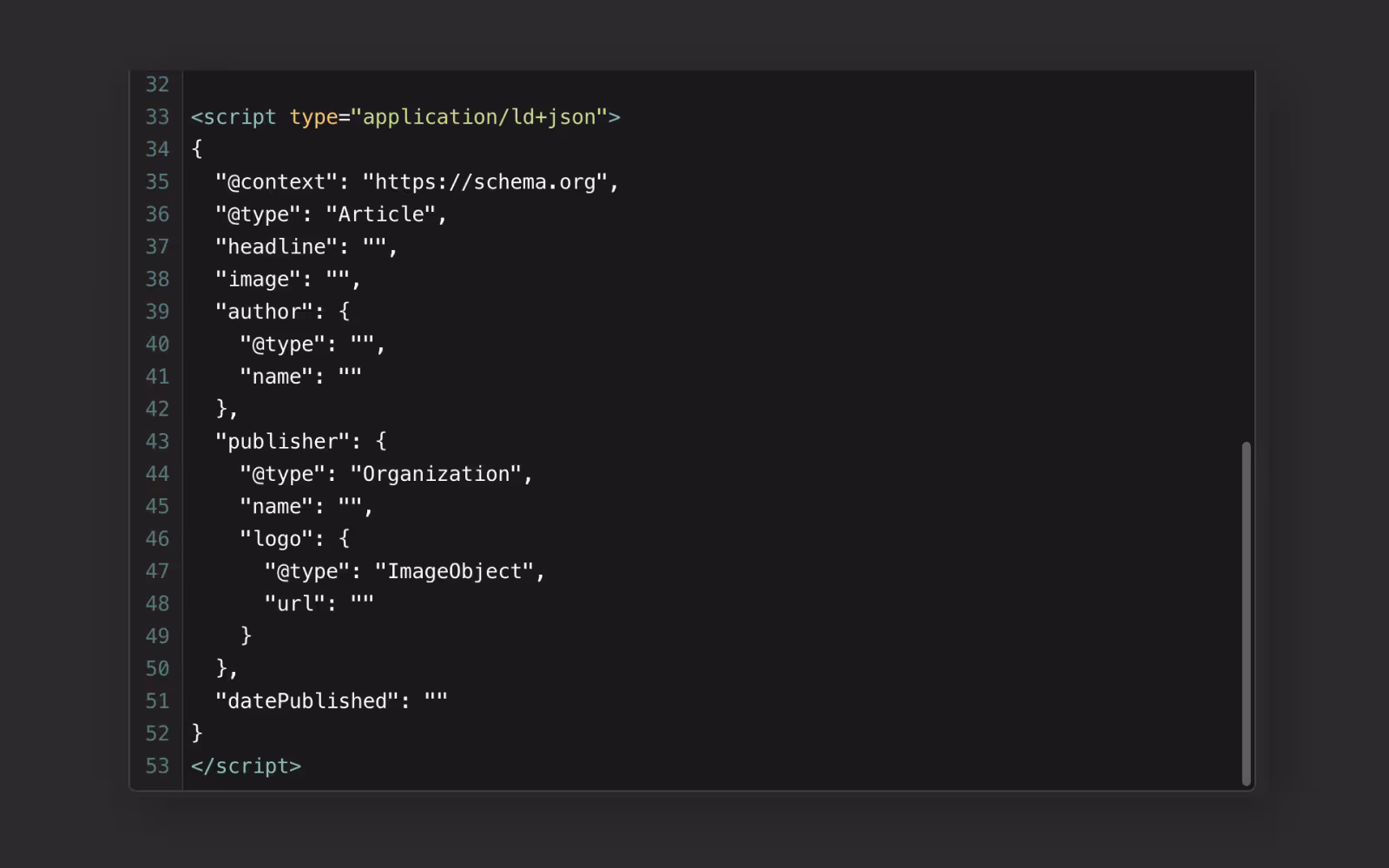This screenshot has width=1389, height=868.
Task: Click the "application/ld+json" attribute value
Action: [x=479, y=117]
